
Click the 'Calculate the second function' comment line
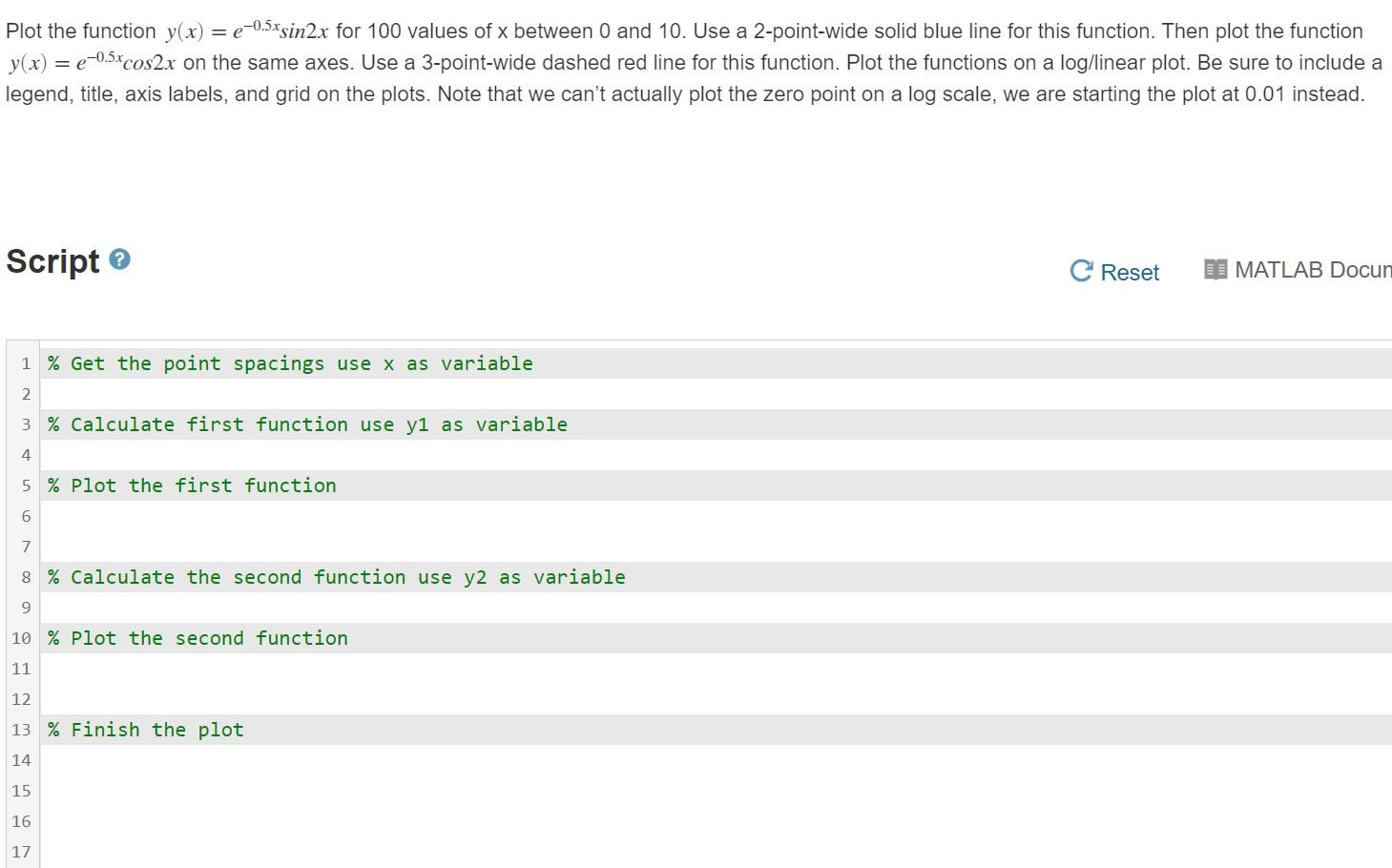tap(336, 576)
